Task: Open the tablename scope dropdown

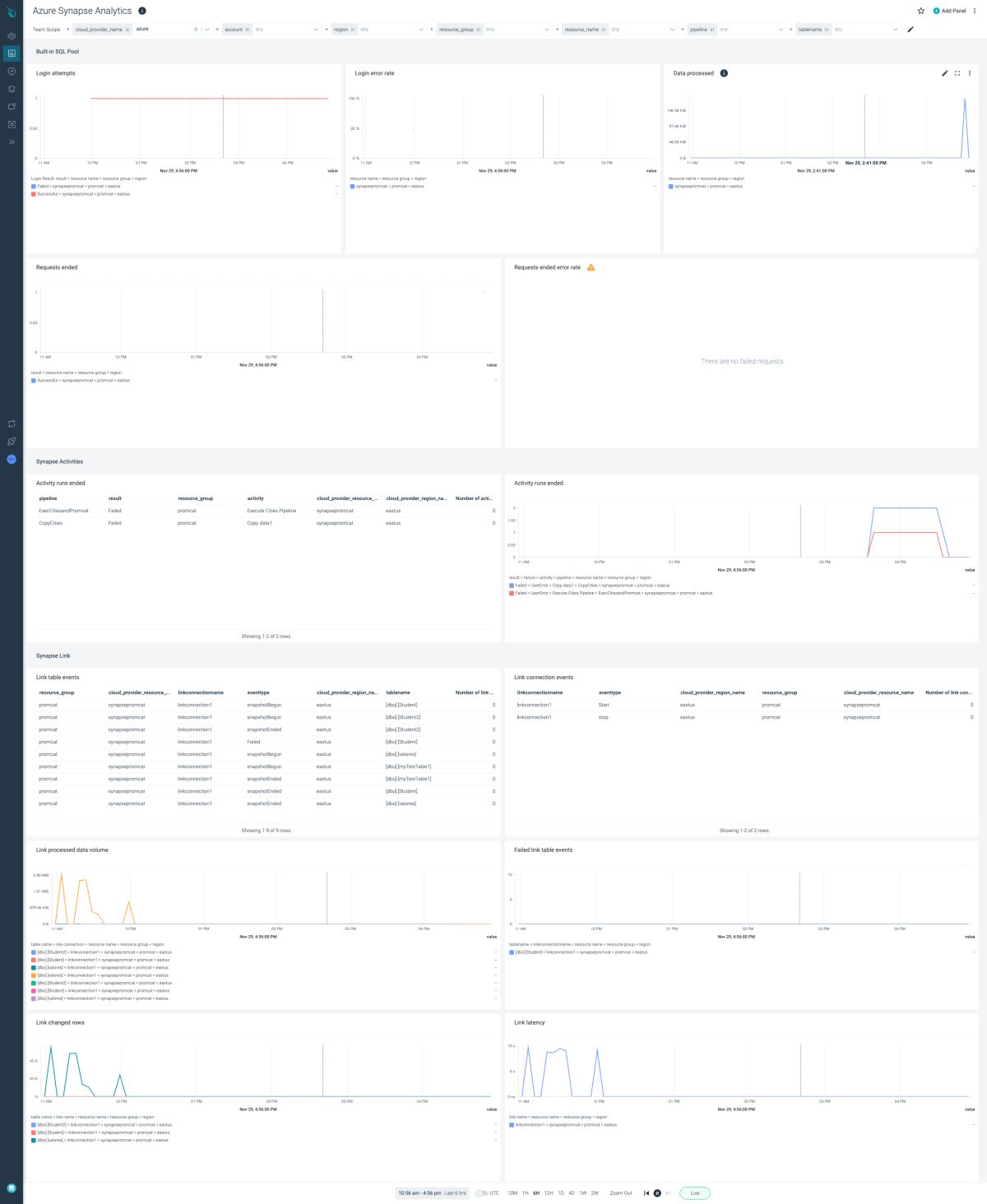Action: point(896,30)
